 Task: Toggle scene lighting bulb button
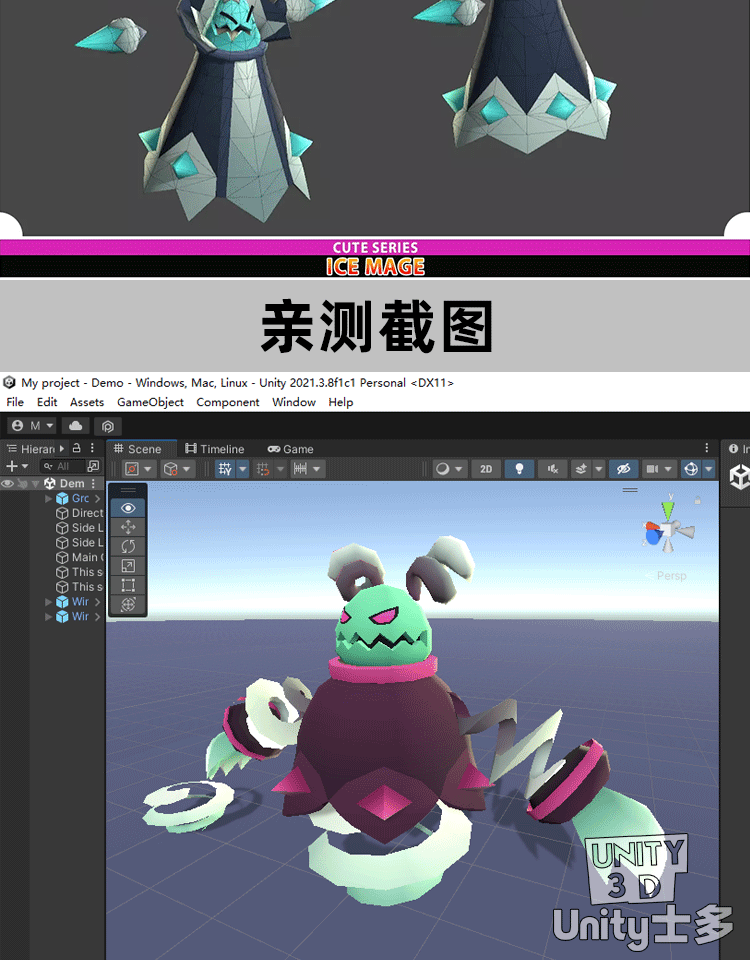pyautogui.click(x=519, y=469)
